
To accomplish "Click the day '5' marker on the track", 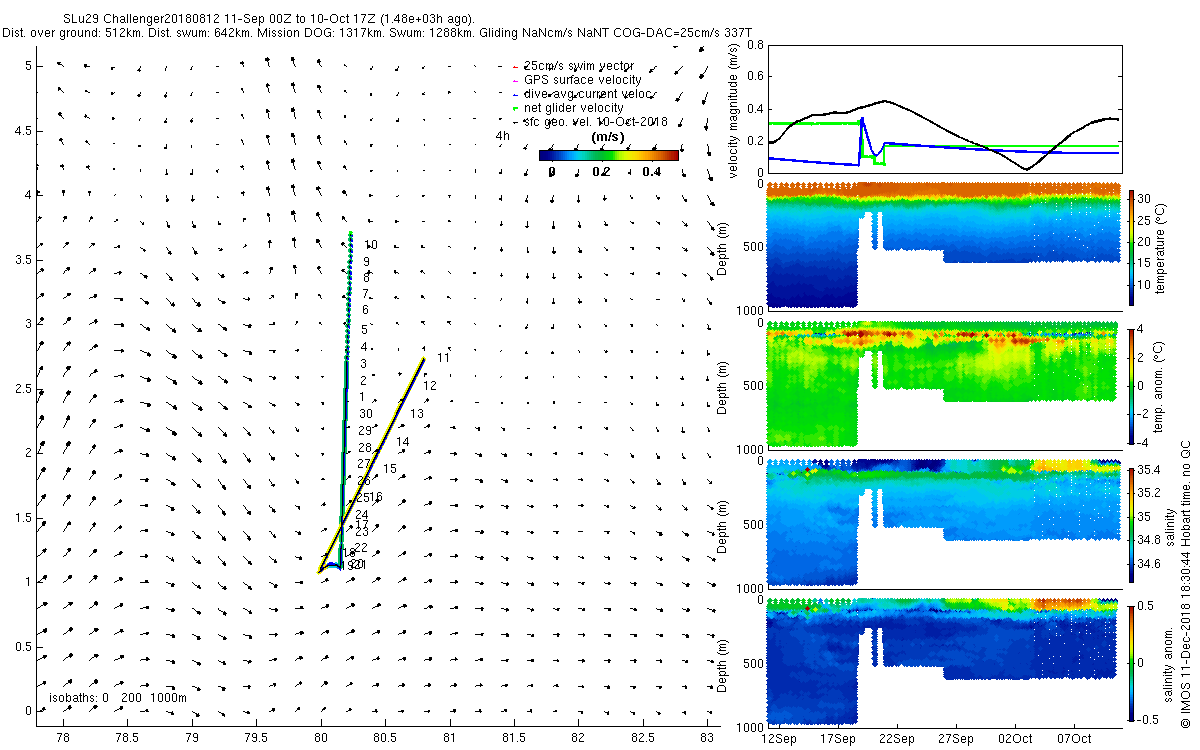I will coord(364,329).
